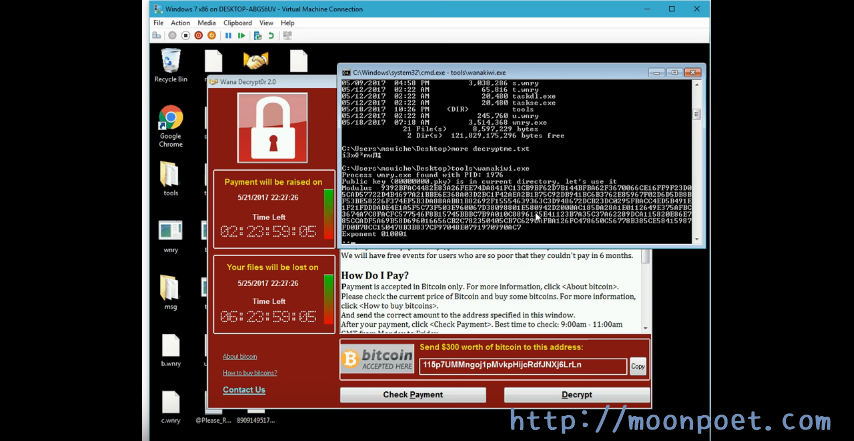The height and width of the screenshot is (441, 854).
Task: Select the Google Chrome desktop shortcut
Action: click(170, 126)
